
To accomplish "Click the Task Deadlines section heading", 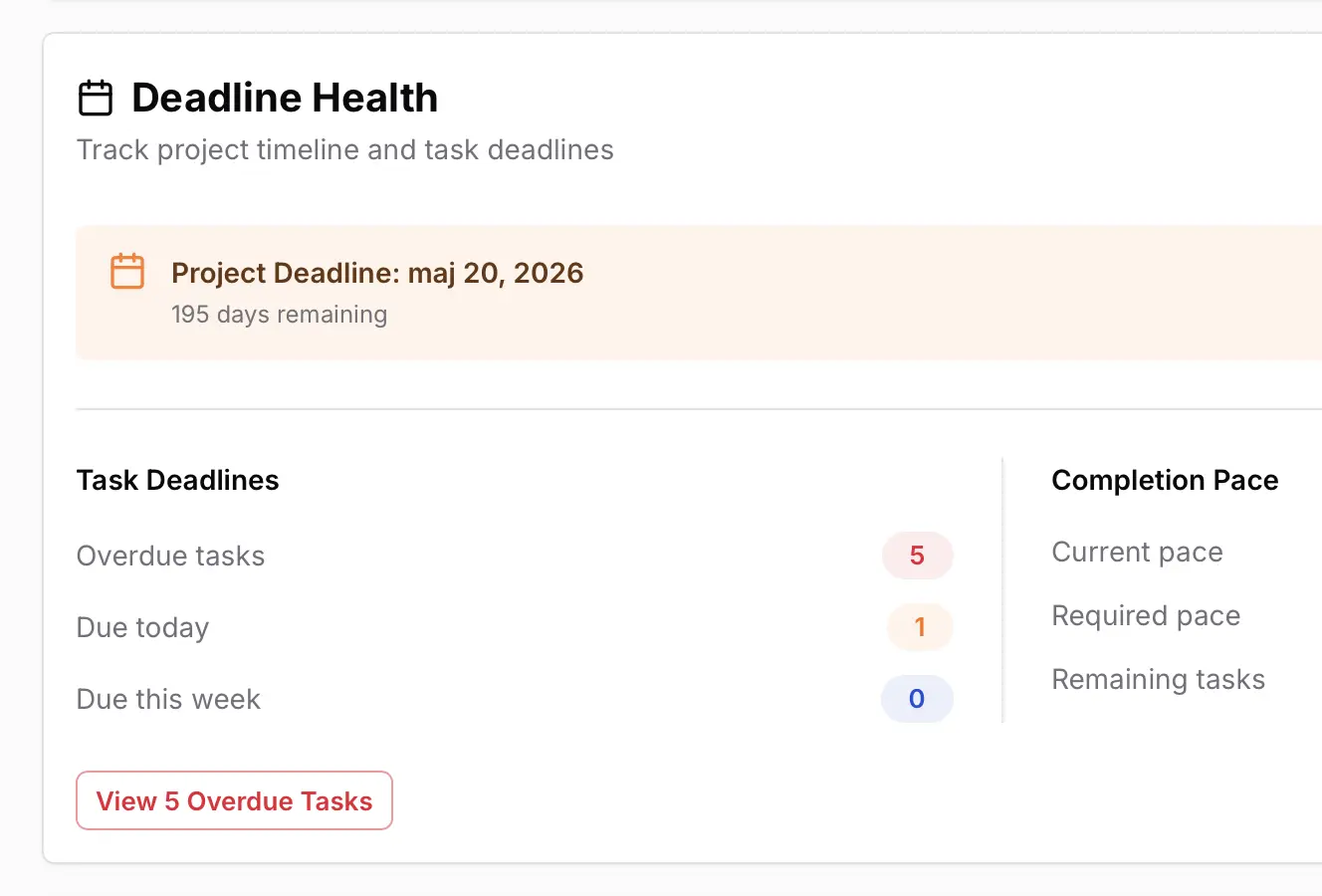I will click(x=177, y=480).
